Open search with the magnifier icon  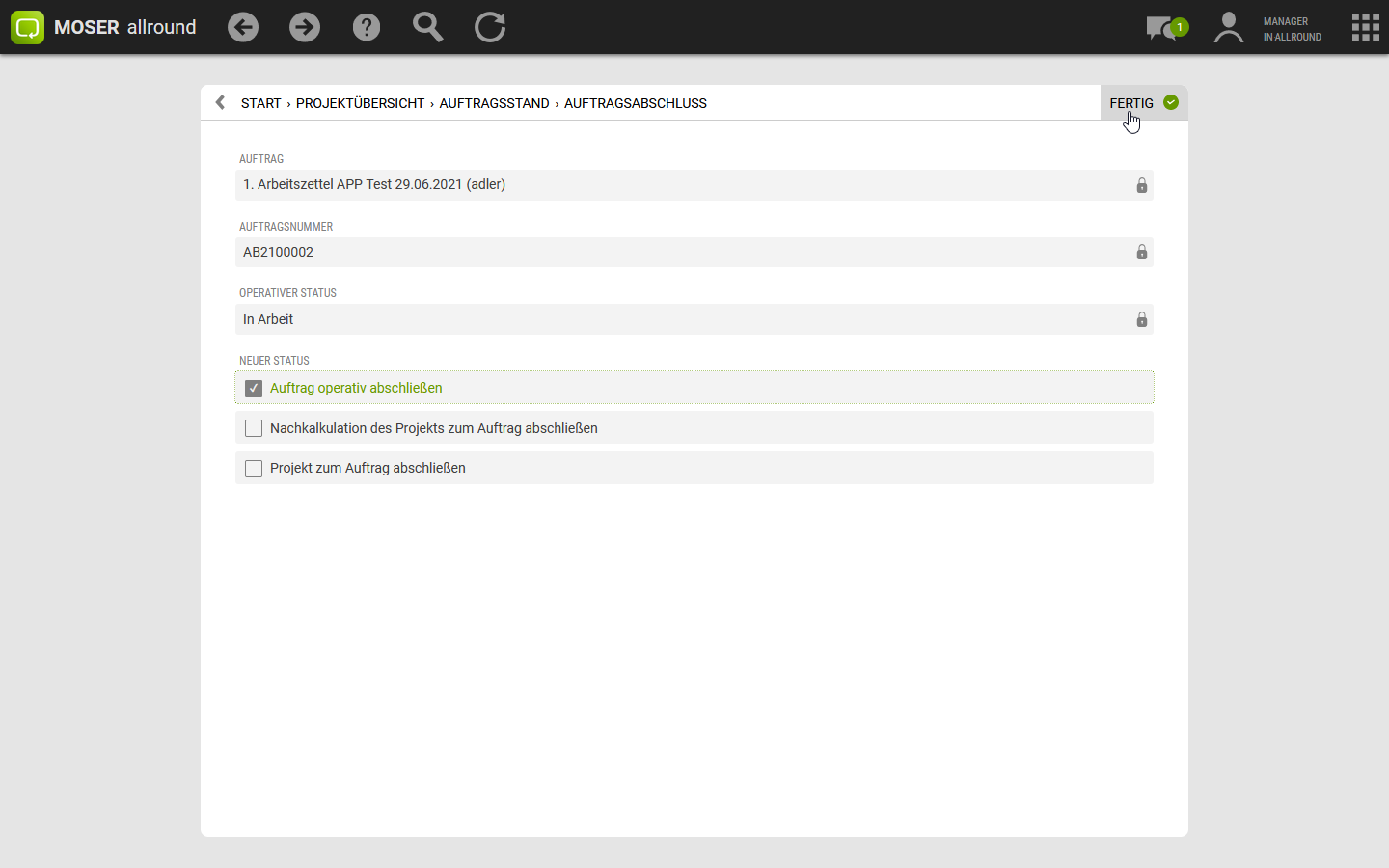pos(428,27)
